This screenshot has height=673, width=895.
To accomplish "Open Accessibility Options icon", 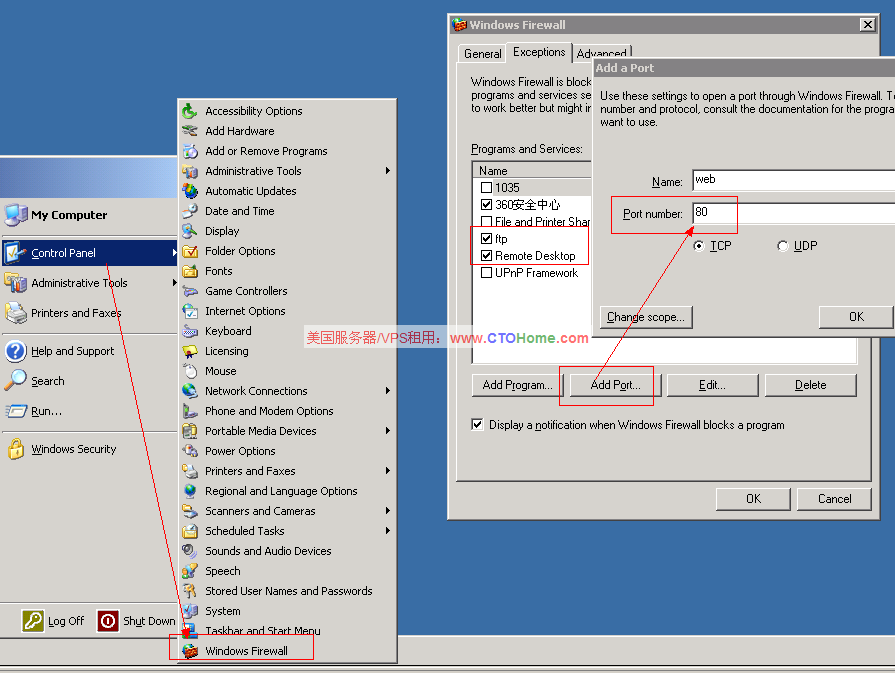I will (x=190, y=111).
